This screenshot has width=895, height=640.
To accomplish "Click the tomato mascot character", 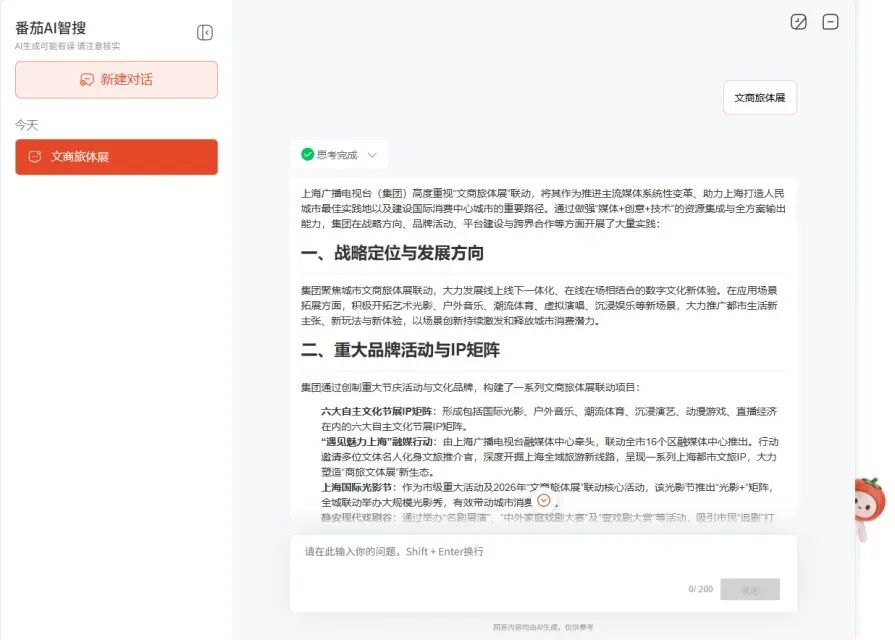I will click(869, 507).
